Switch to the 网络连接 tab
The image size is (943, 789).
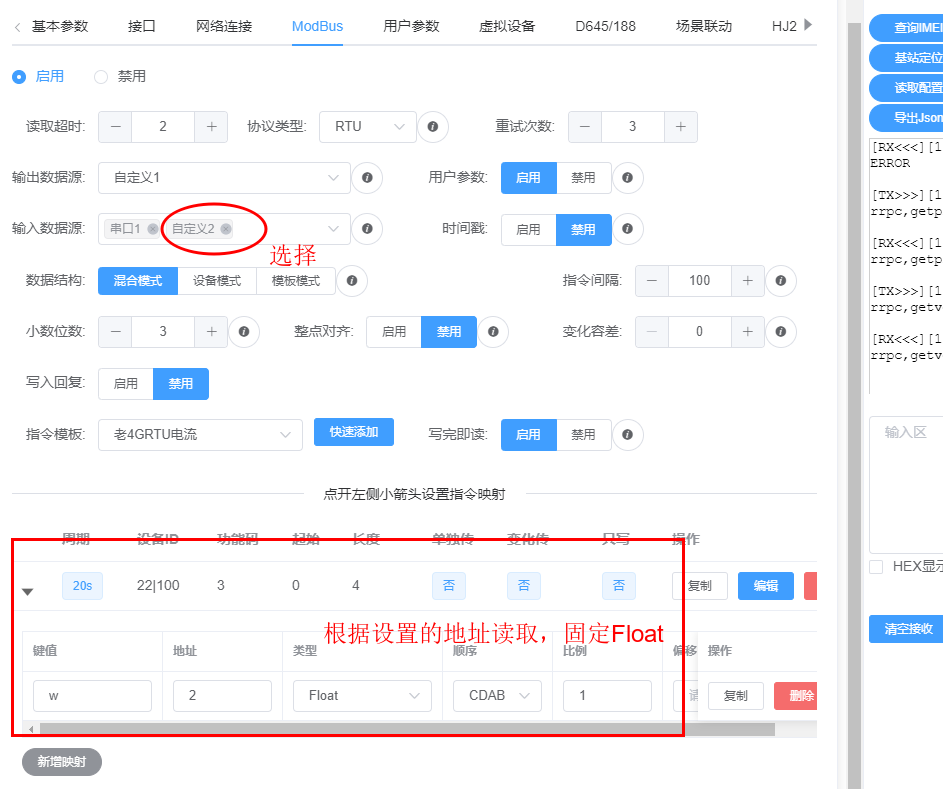click(x=224, y=26)
